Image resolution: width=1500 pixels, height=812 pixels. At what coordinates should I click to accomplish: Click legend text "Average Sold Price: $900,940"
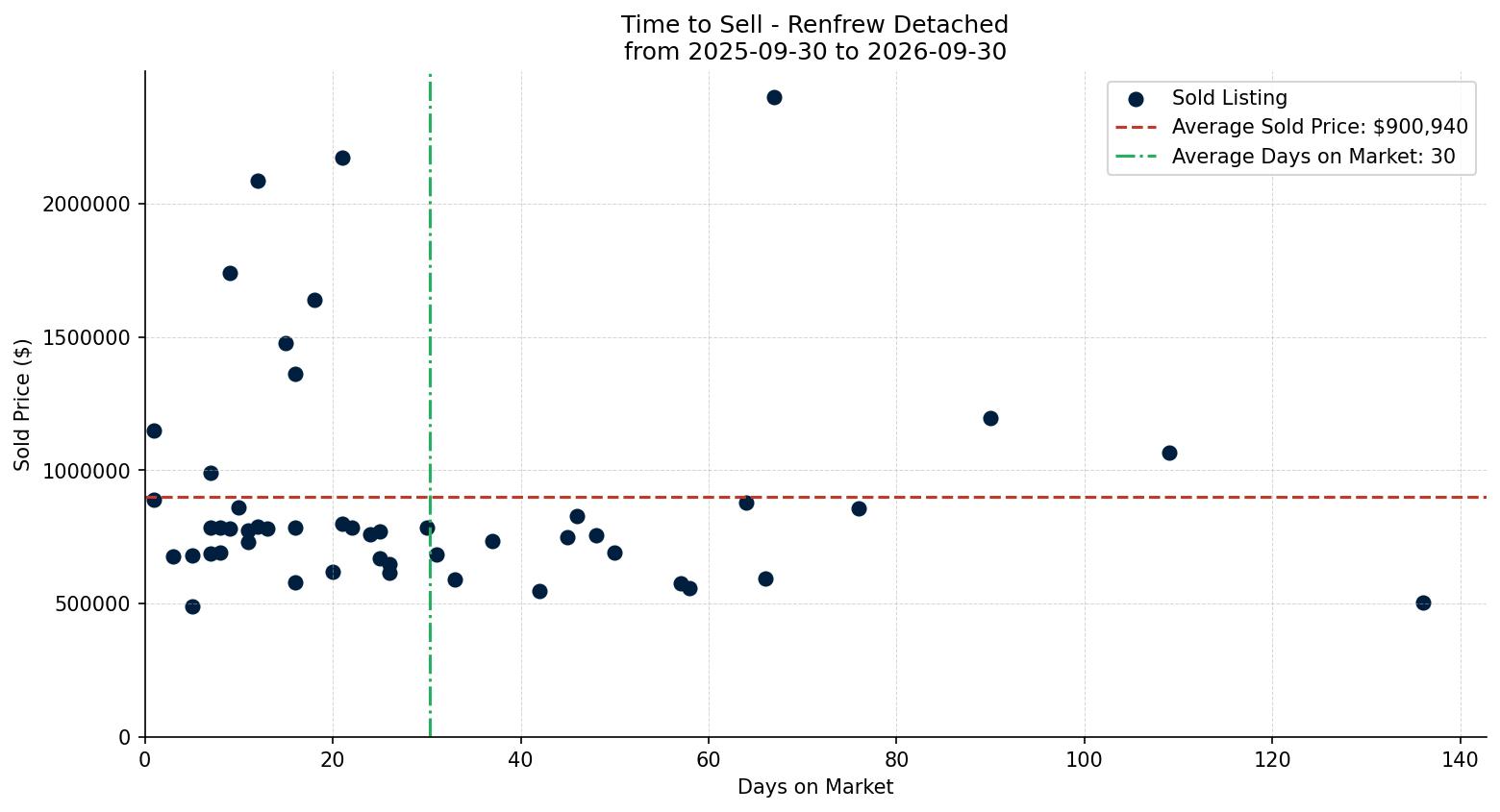(1319, 127)
